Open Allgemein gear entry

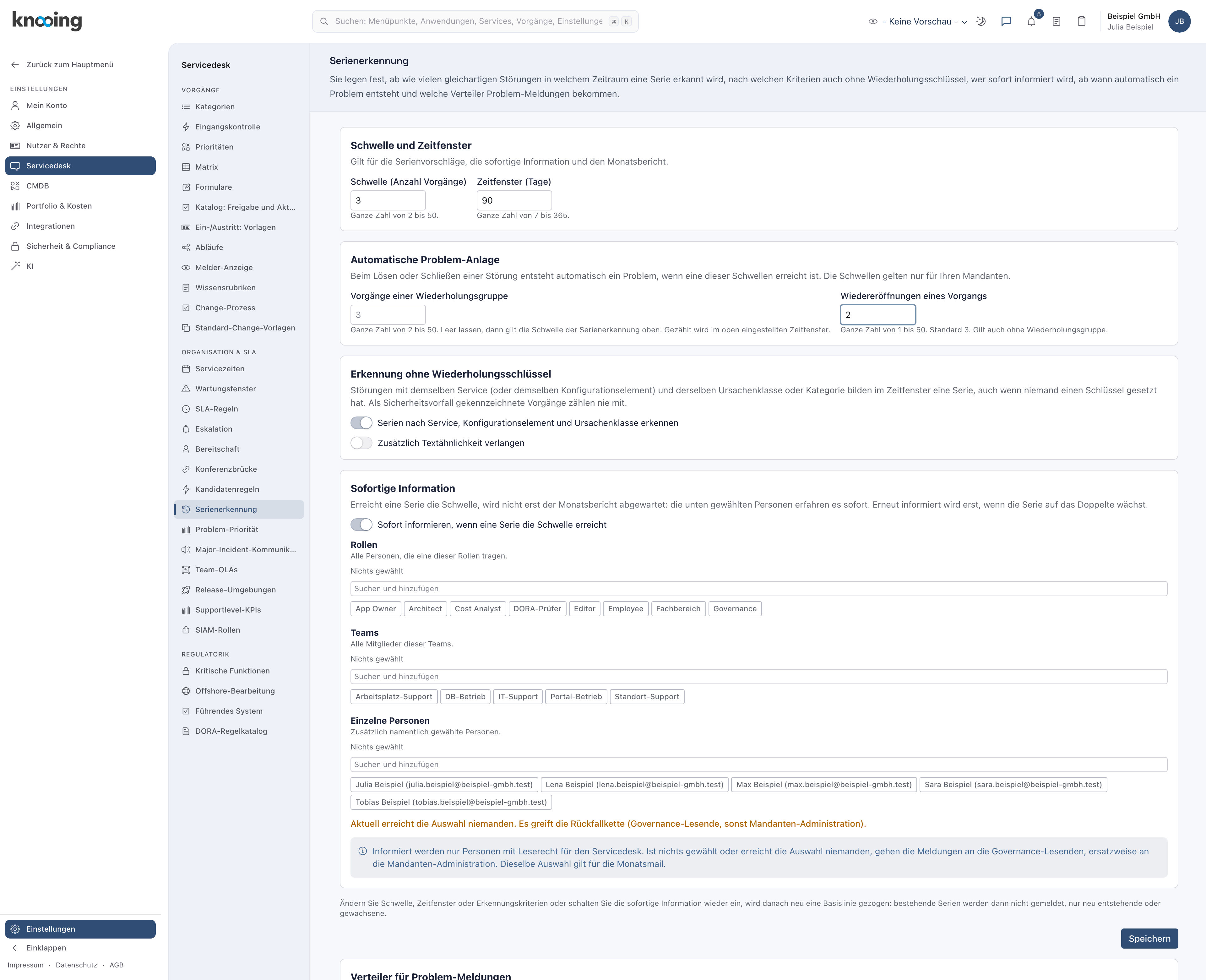[80, 125]
